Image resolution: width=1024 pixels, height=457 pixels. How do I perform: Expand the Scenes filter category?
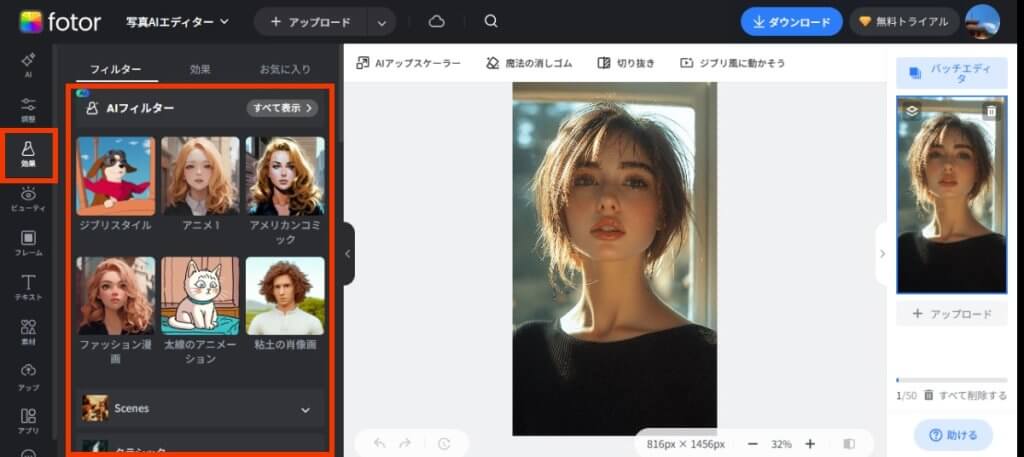click(200, 409)
